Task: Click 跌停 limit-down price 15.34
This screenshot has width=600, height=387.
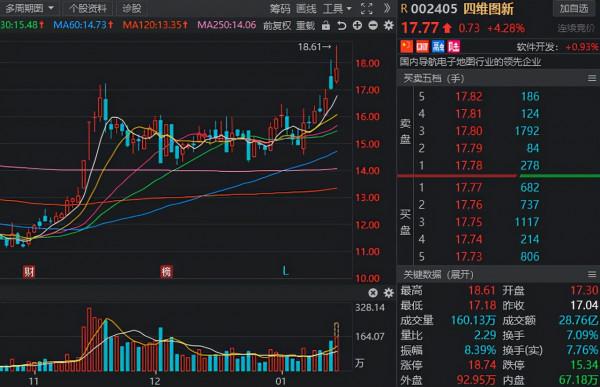Action: 584,365
